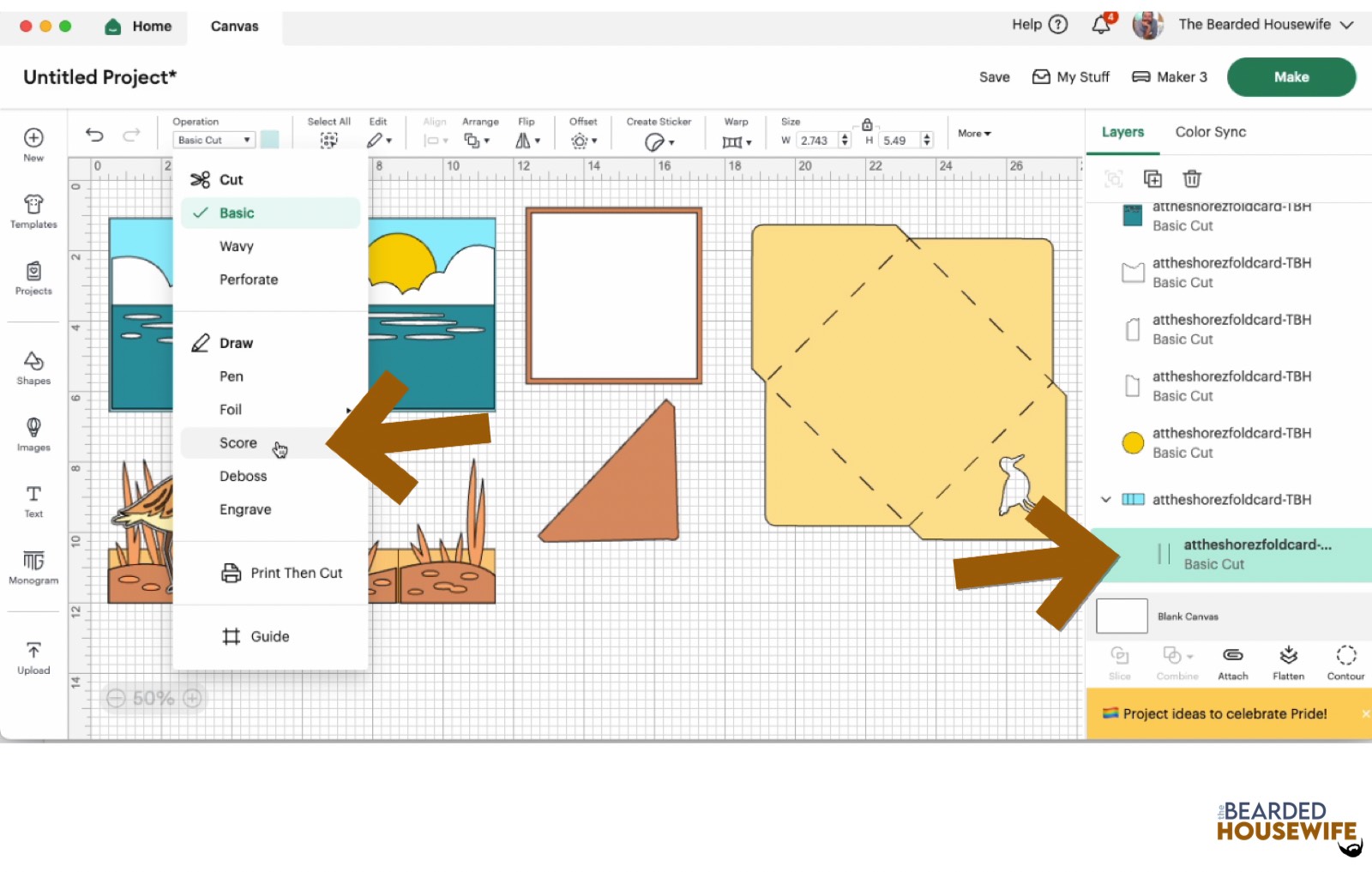
Task: Zoom in with plus icon
Action: tap(193, 698)
